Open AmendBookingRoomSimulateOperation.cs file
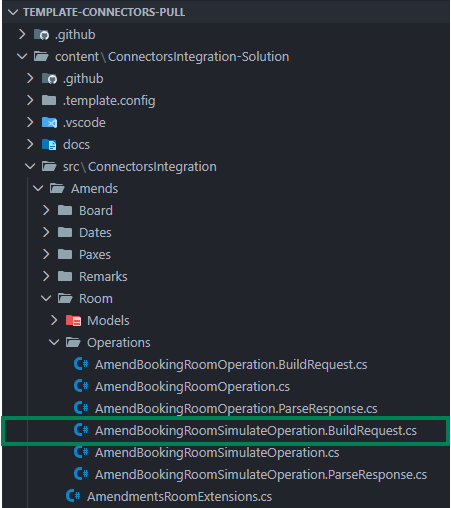Screen dimensions: 451x508 [x=217, y=453]
